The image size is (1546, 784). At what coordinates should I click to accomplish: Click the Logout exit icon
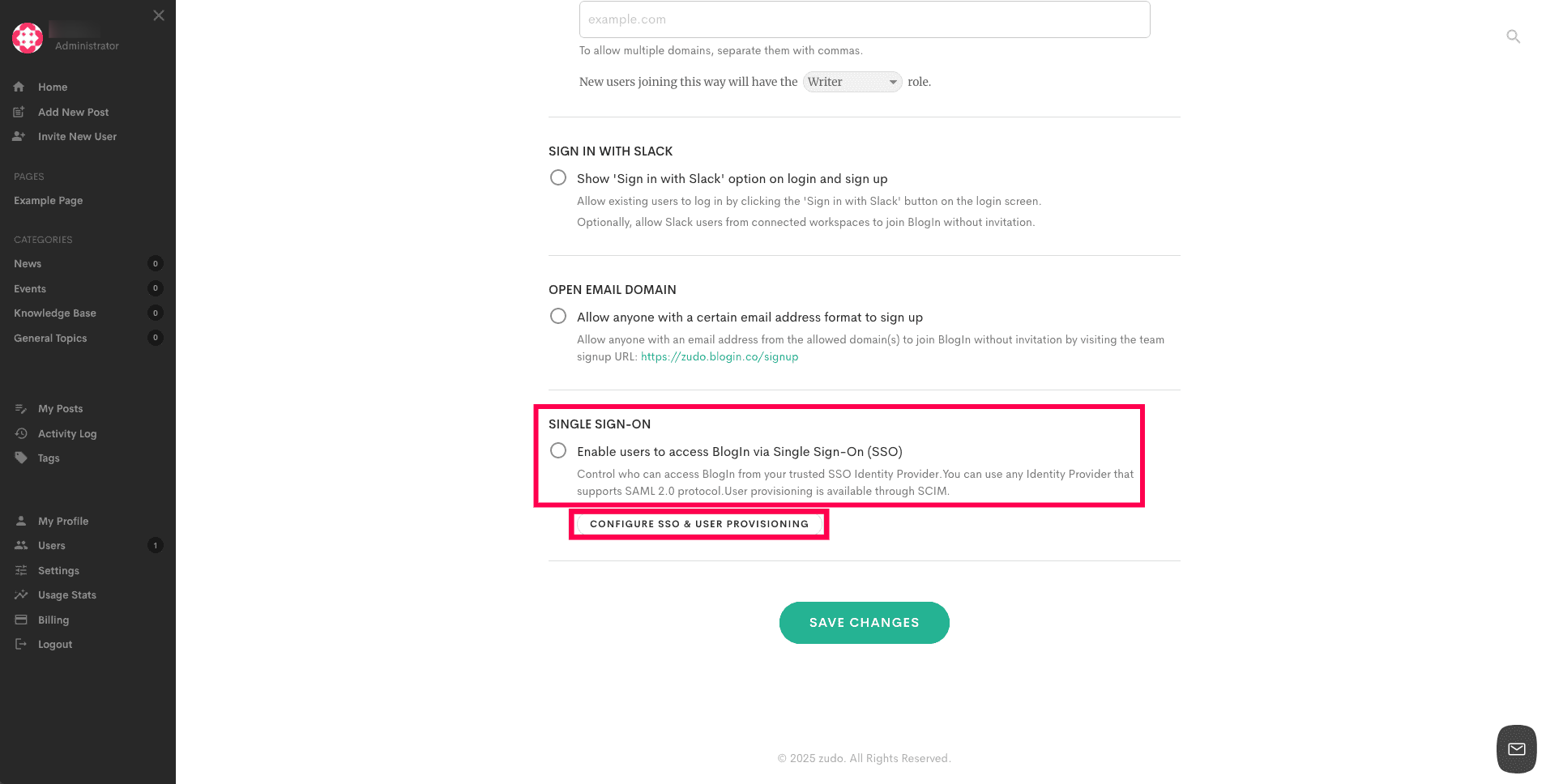coord(21,644)
